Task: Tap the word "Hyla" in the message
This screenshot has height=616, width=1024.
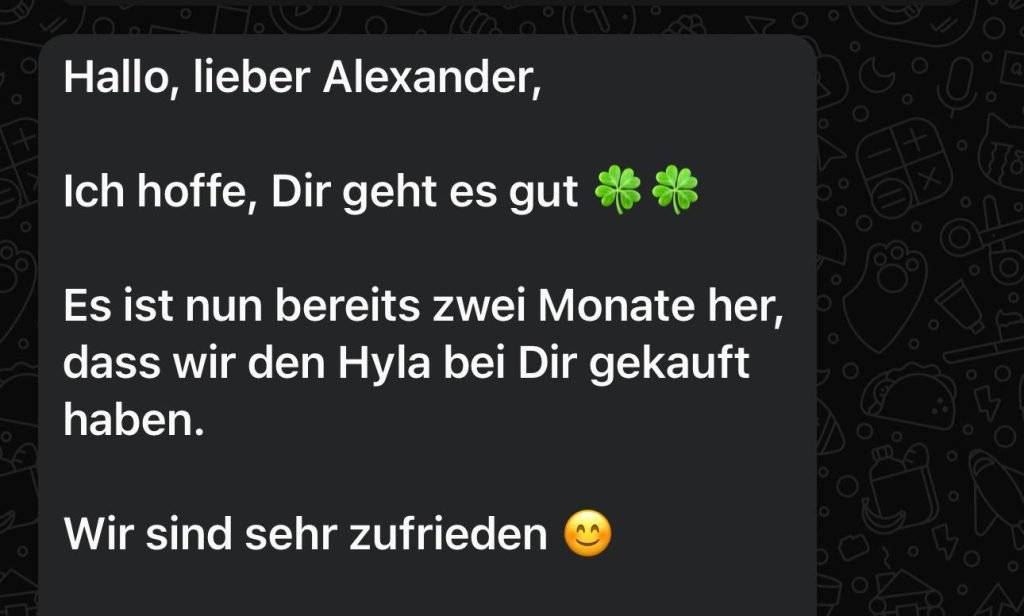Action: tap(383, 363)
